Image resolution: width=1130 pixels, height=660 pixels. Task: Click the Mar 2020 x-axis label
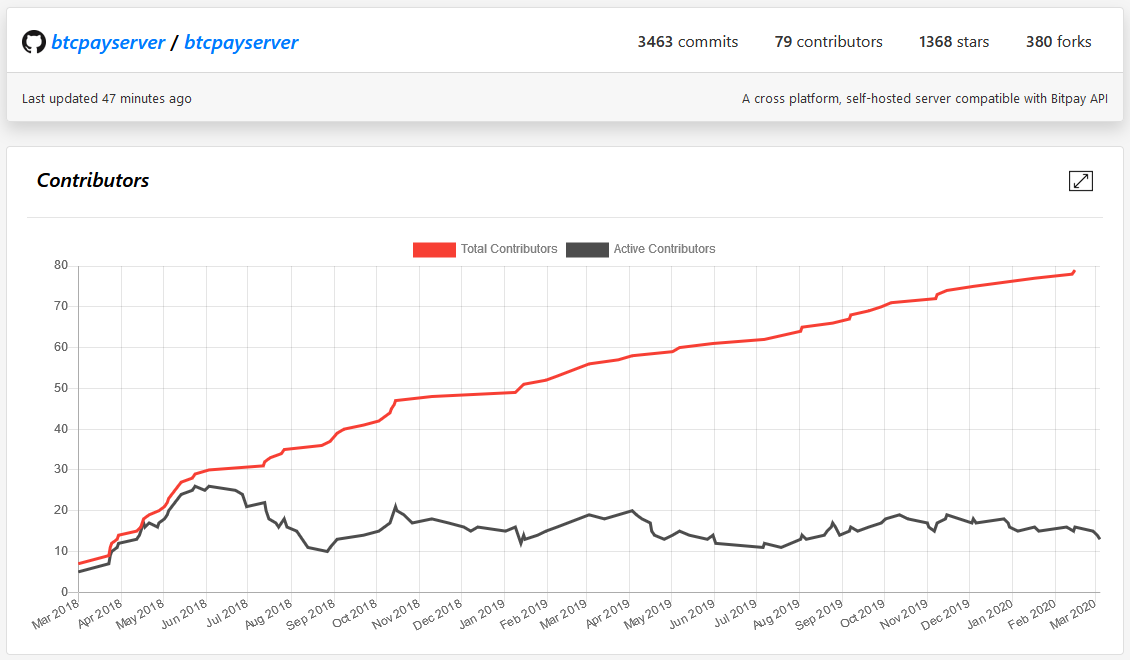pyautogui.click(x=1074, y=613)
